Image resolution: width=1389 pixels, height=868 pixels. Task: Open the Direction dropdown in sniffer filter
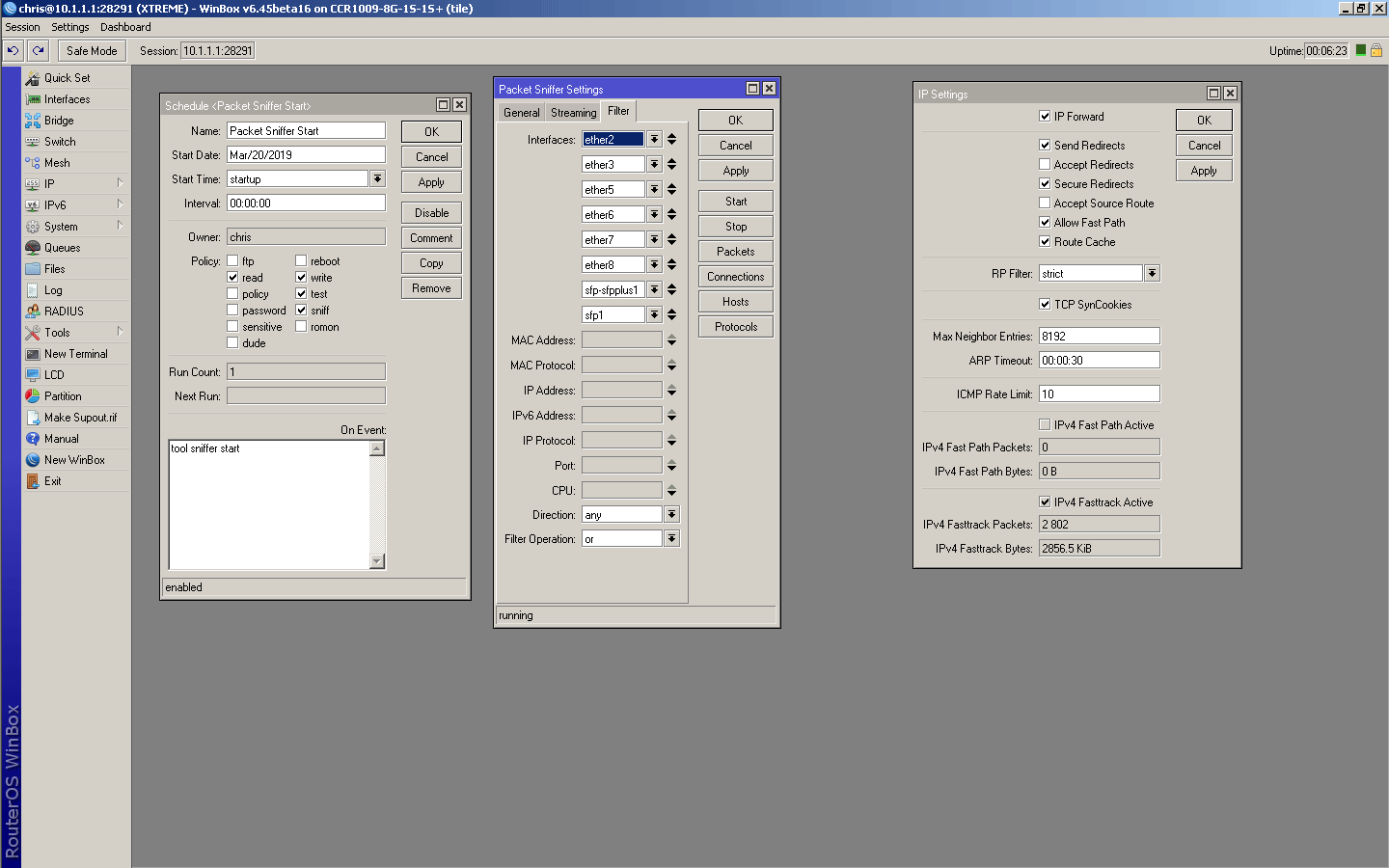coord(671,515)
